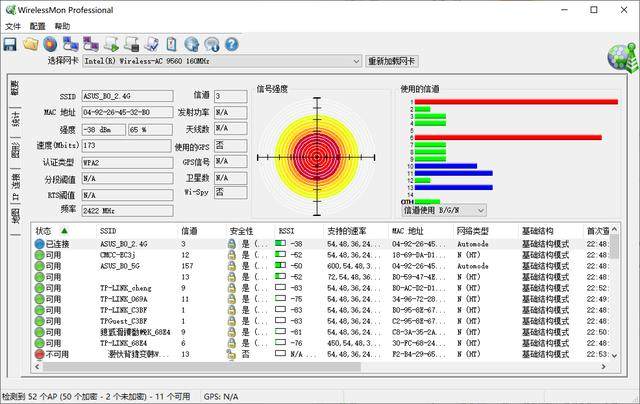Screen dimensions: 640x404
Task: Click lock icon in ASUS_BO_5G row
Action: [231, 266]
